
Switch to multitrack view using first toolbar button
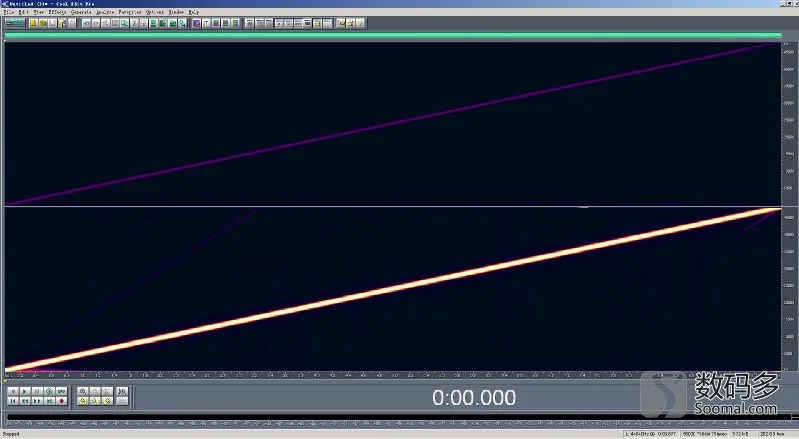click(x=14, y=23)
